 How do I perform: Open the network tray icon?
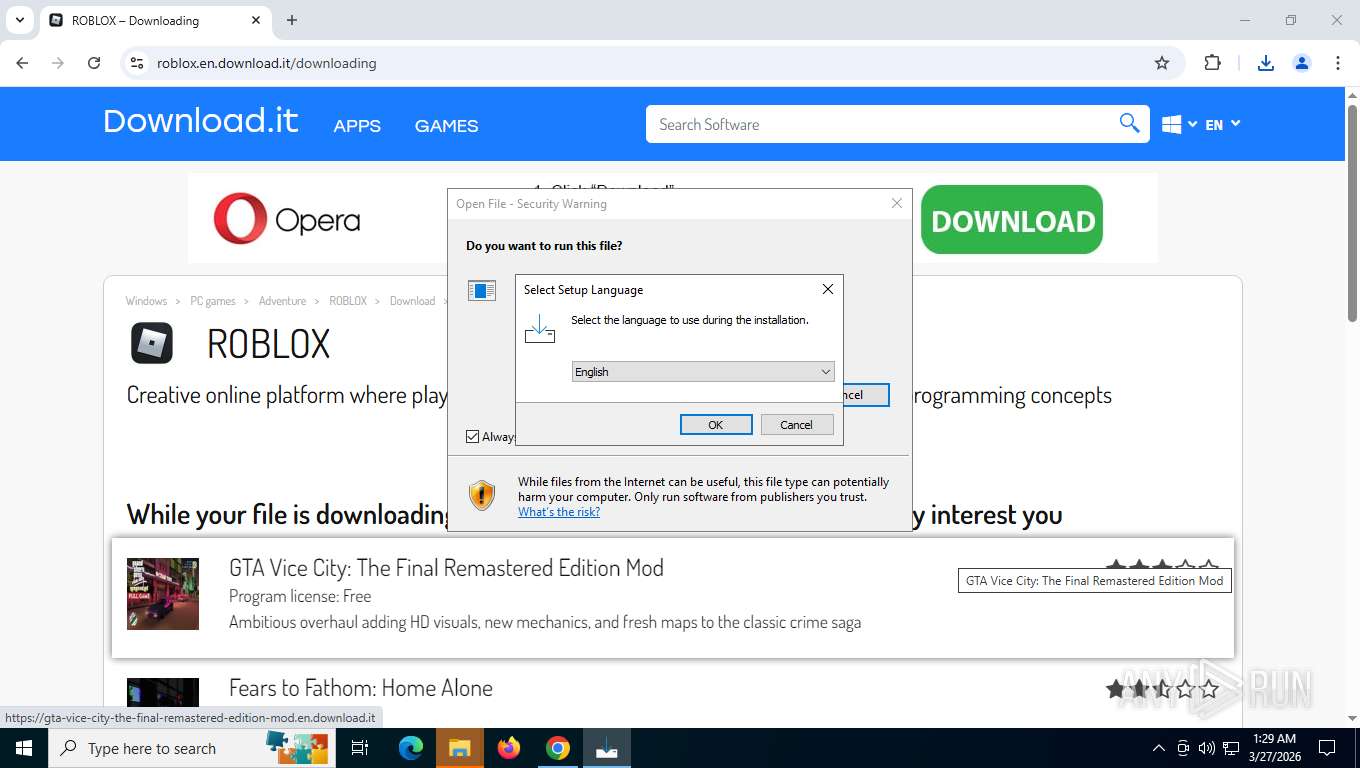point(1231,748)
